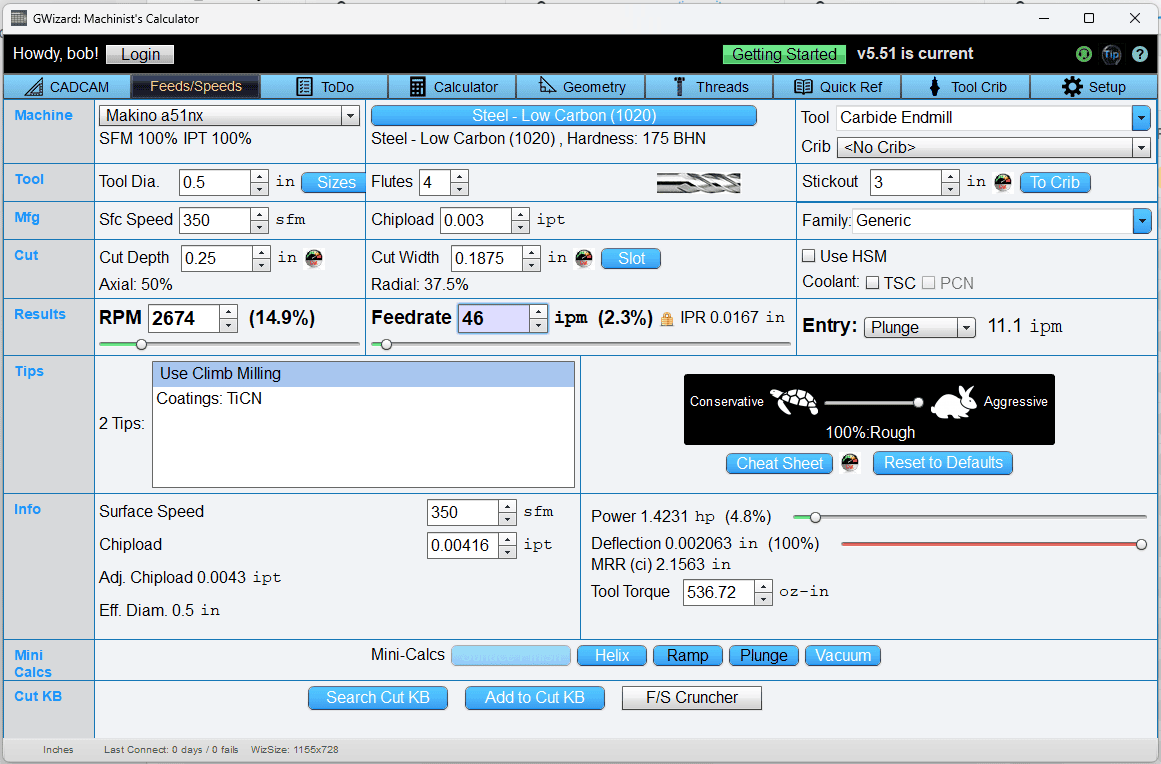This screenshot has height=764, width=1161.
Task: Click the Feedrate input field
Action: click(x=492, y=319)
